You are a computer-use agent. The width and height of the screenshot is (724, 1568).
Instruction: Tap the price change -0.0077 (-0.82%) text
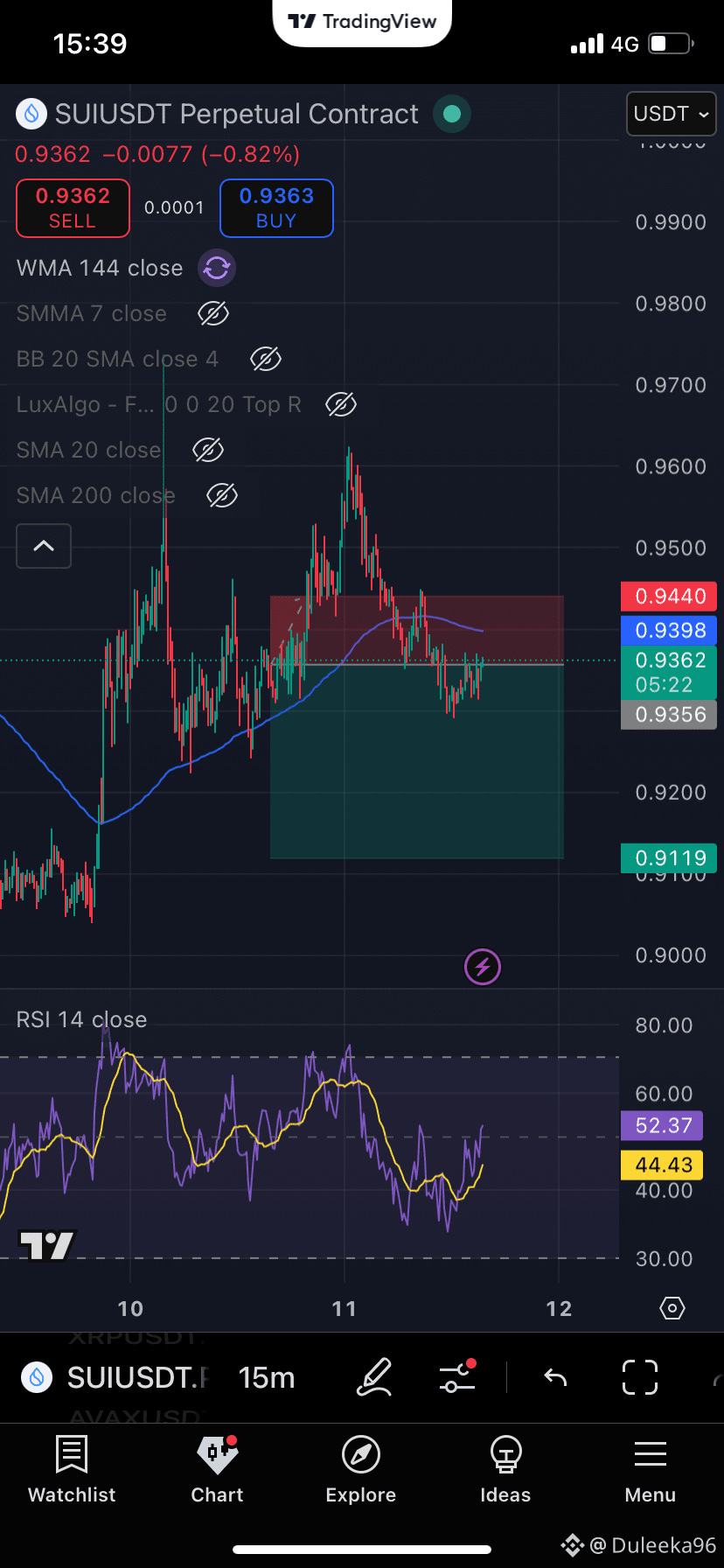click(201, 154)
